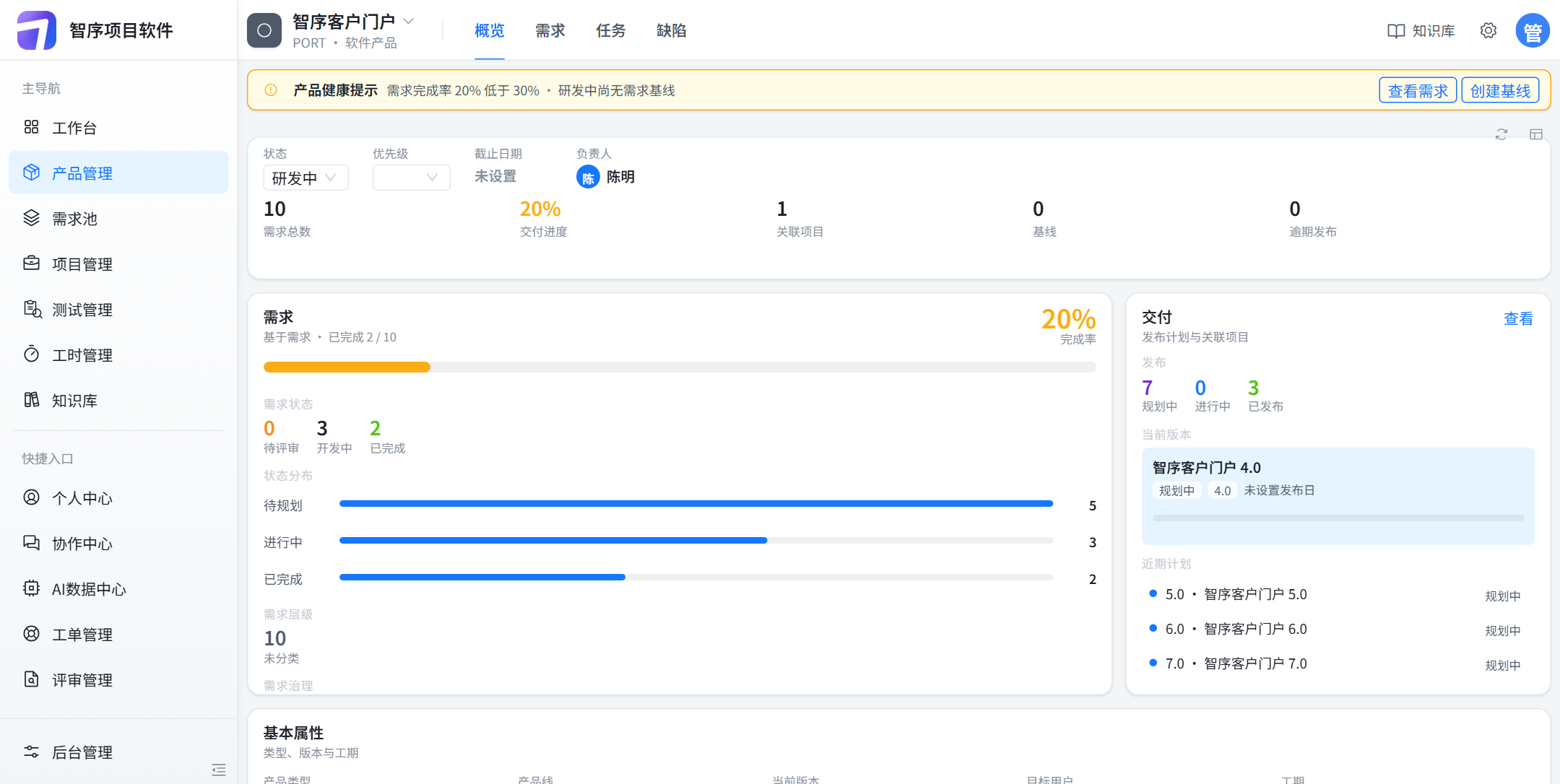Viewport: 1560px width, 784px height.
Task: Open 测试管理 sidebar icon
Action: coord(32,309)
